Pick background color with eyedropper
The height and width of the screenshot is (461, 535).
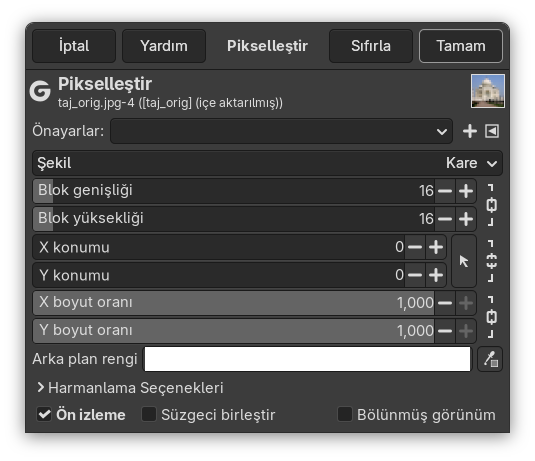click(490, 359)
